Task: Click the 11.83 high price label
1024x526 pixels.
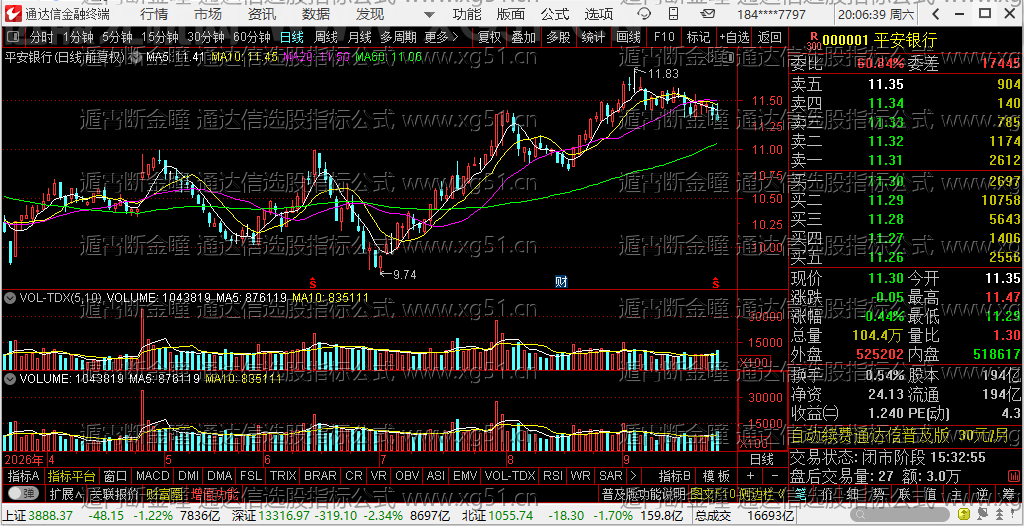Action: point(664,74)
